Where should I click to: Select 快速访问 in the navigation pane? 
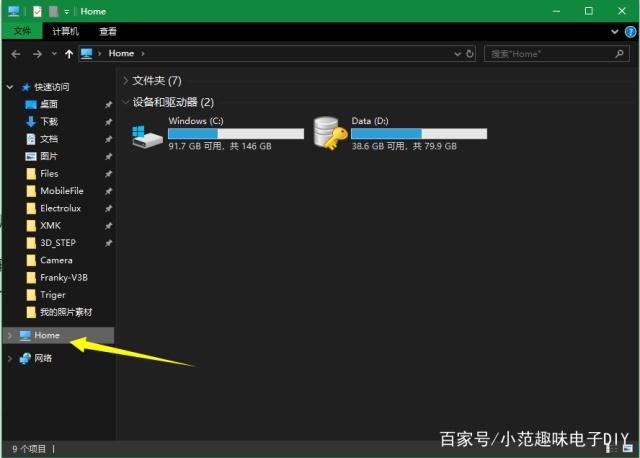point(51,87)
